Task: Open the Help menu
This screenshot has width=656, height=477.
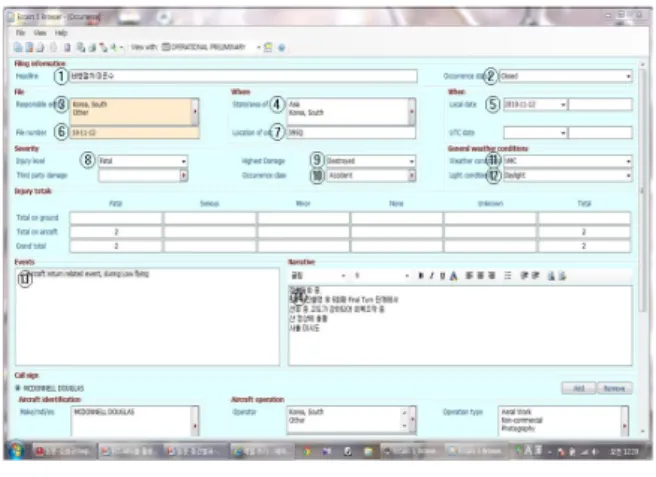Action: (x=61, y=33)
